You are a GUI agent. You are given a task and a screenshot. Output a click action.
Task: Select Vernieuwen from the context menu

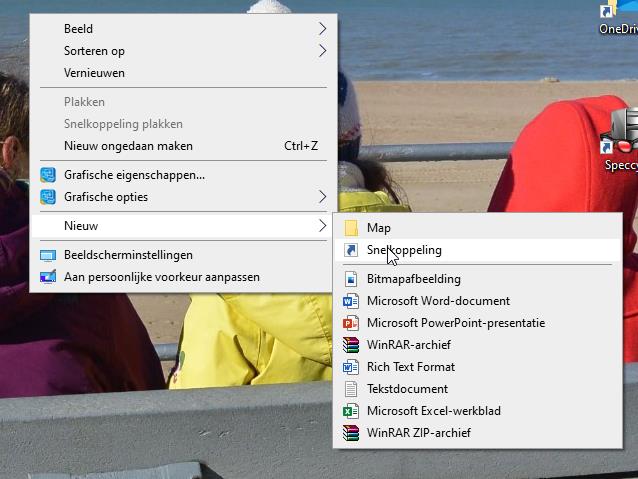[x=94, y=73]
